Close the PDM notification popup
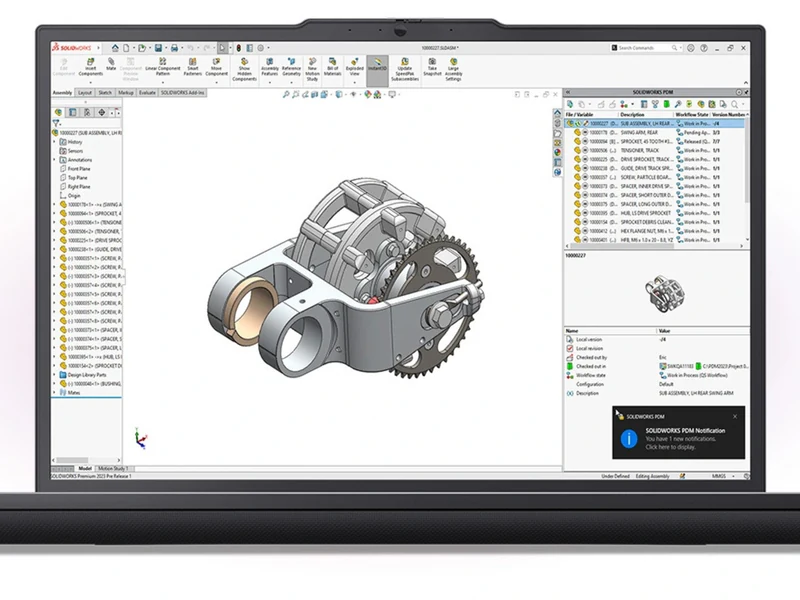 pos(735,416)
